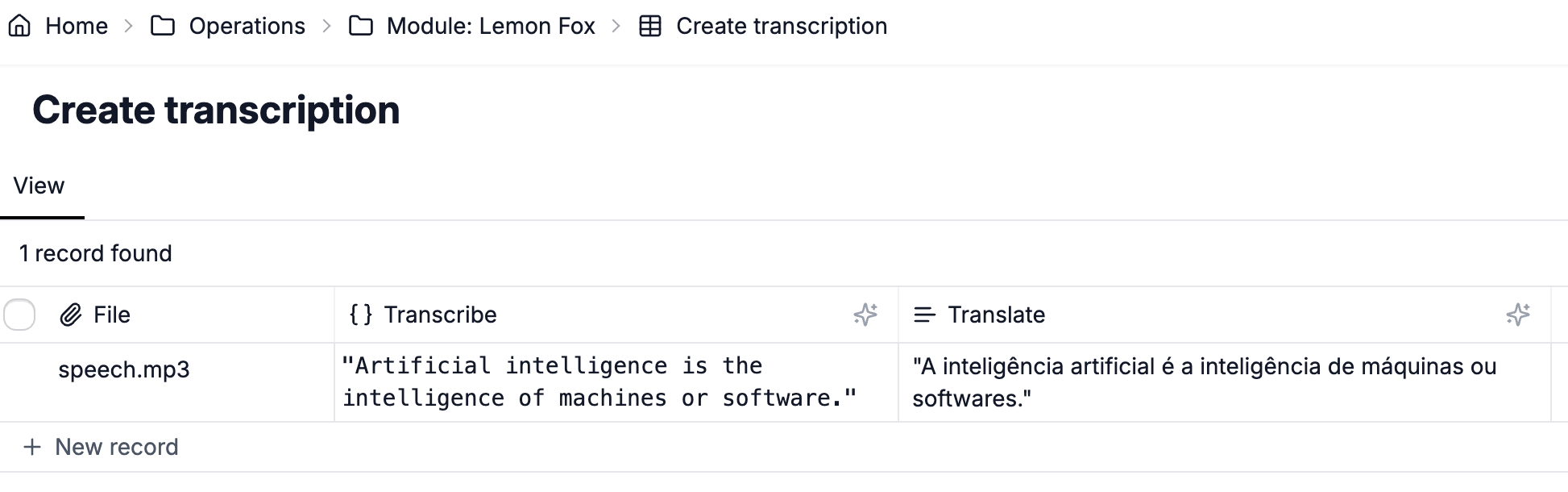
Task: Select the Translate cell with Portuguese text
Action: (x=1225, y=382)
